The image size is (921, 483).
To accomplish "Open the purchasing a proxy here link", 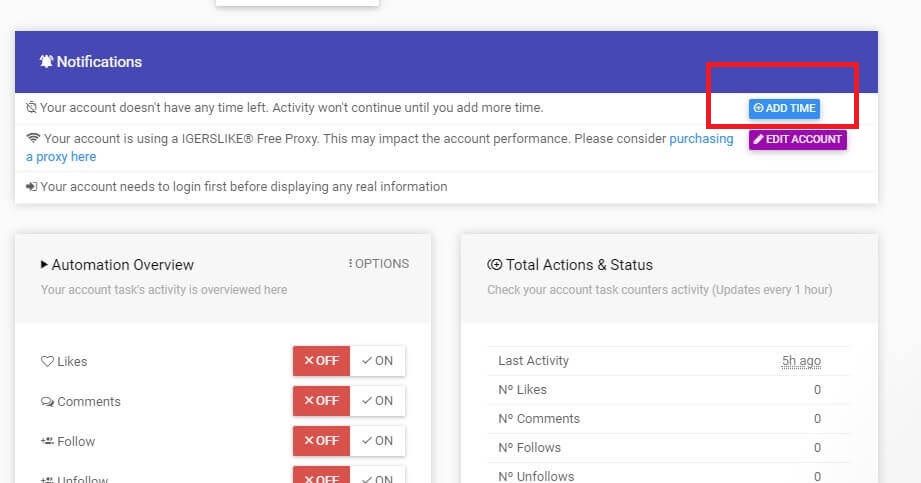I will (700, 139).
